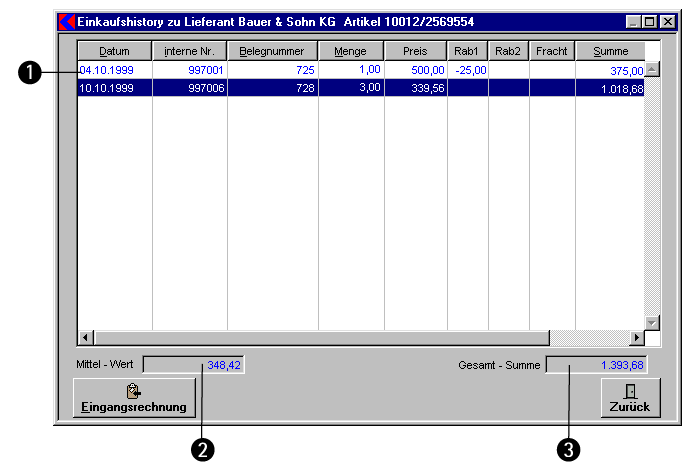Select the Belegnummer column header

272,51
